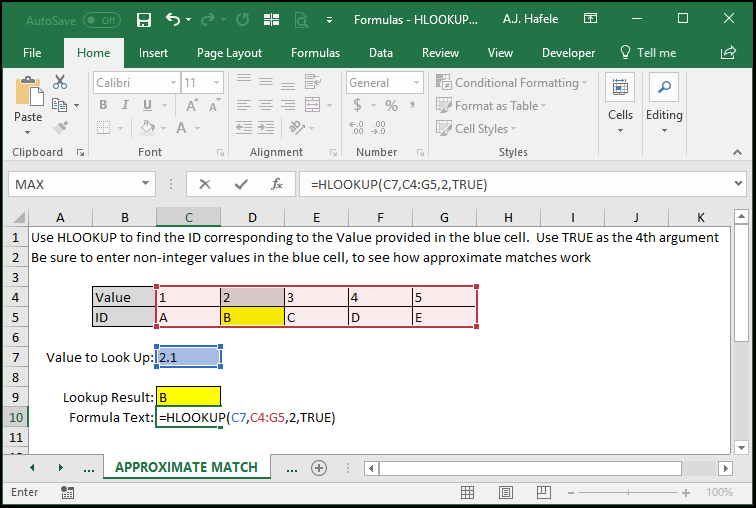This screenshot has width=756, height=508.
Task: Toggle Align Left
Action: coord(243,105)
